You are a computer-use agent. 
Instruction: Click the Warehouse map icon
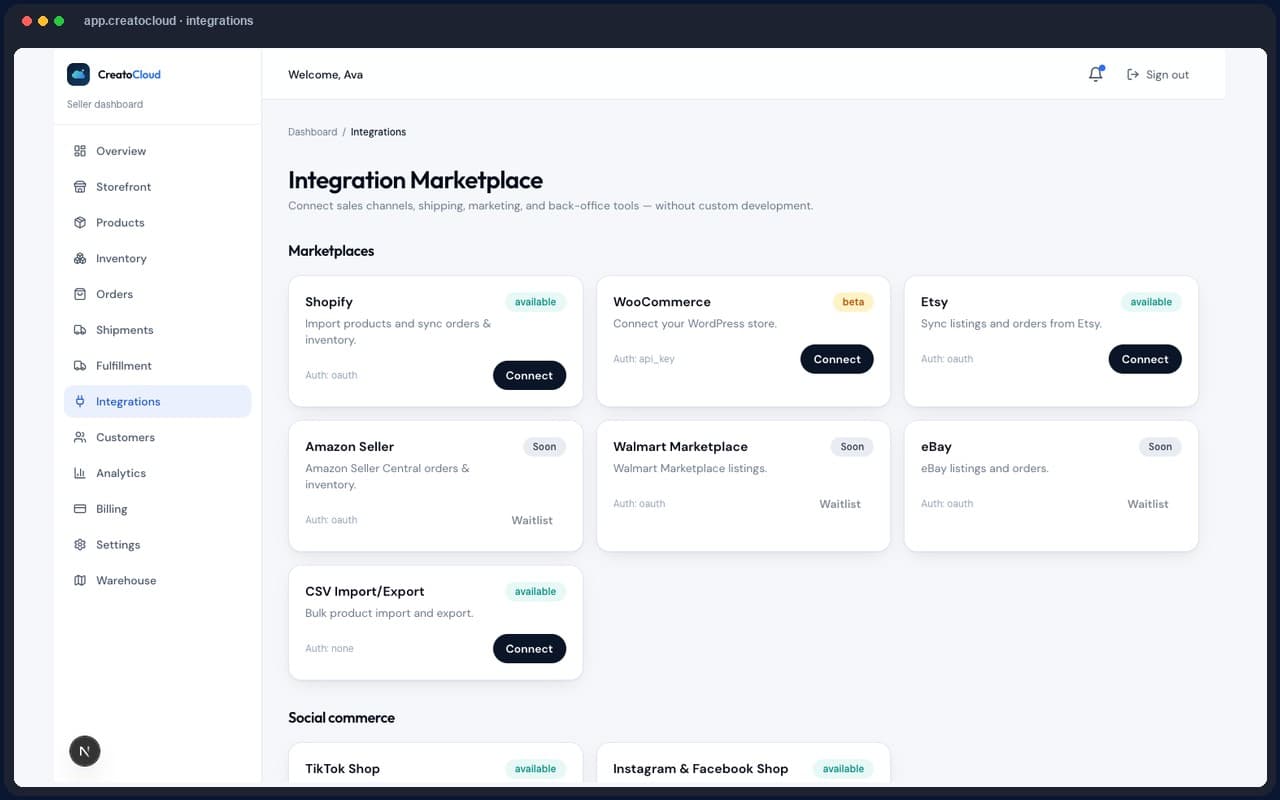[x=80, y=580]
